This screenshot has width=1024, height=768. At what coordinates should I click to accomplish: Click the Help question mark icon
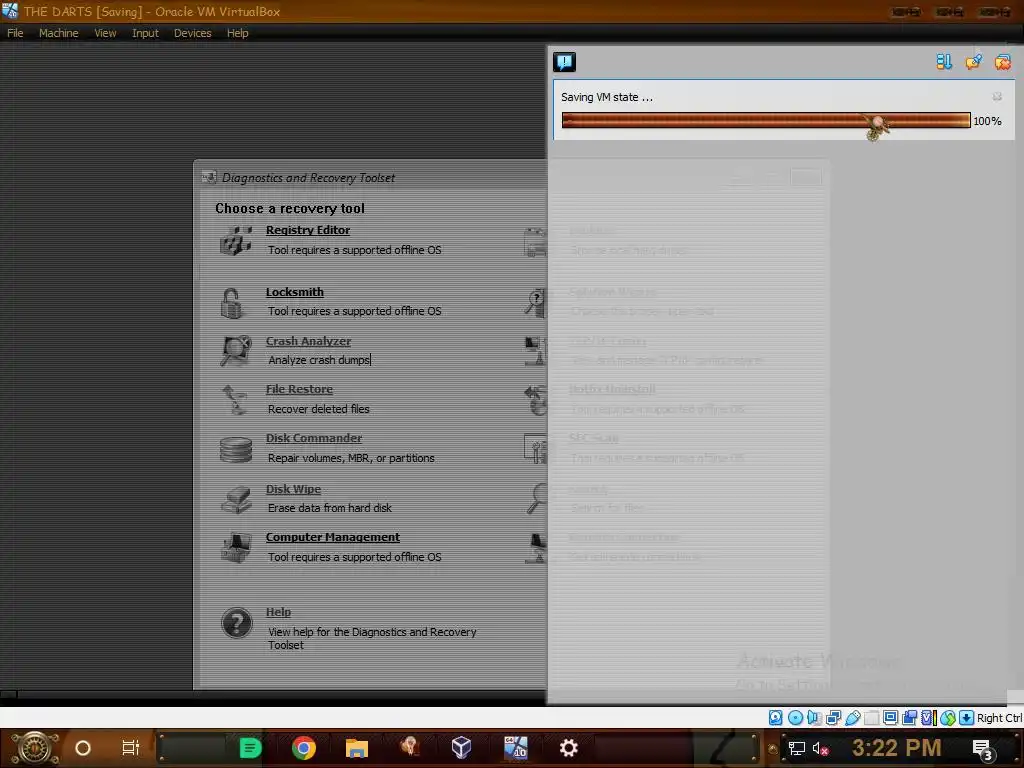coord(236,623)
